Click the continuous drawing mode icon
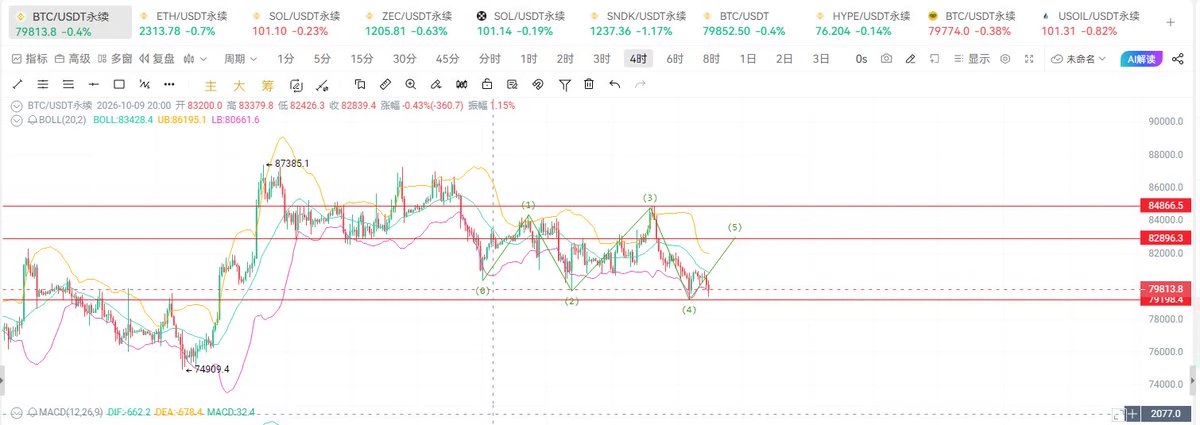1200x425 pixels. 297,84
